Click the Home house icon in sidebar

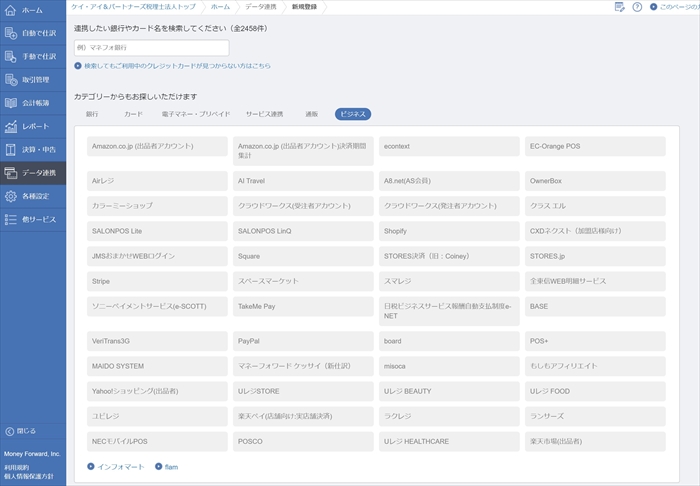[x=10, y=10]
